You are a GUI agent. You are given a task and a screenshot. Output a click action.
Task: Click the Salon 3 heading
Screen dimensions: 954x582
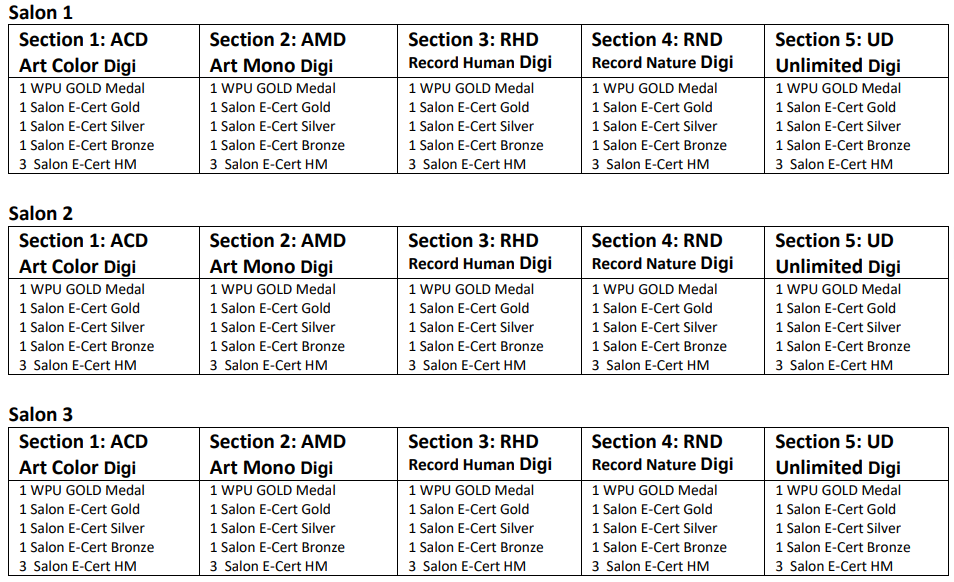(x=40, y=414)
